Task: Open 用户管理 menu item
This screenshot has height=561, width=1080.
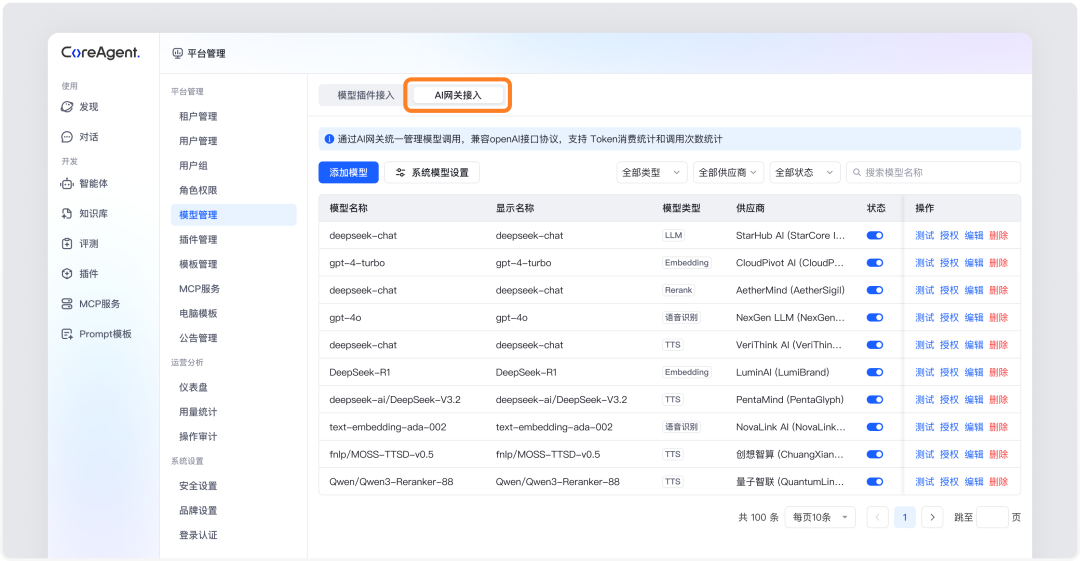Action: coord(198,141)
